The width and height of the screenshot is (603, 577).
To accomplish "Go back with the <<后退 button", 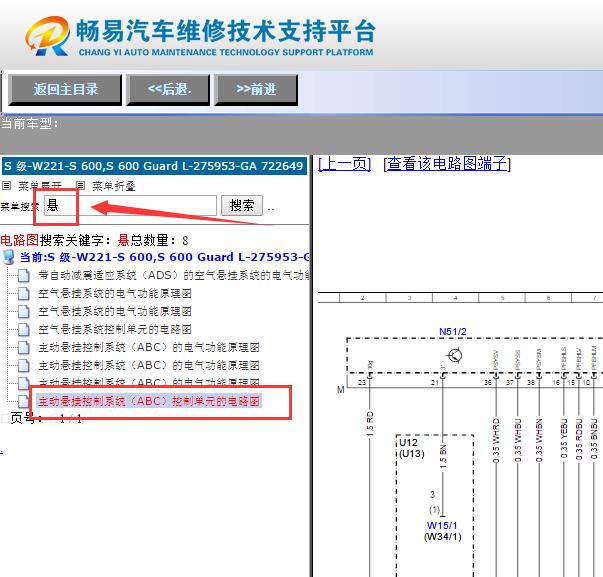I will coord(168,90).
